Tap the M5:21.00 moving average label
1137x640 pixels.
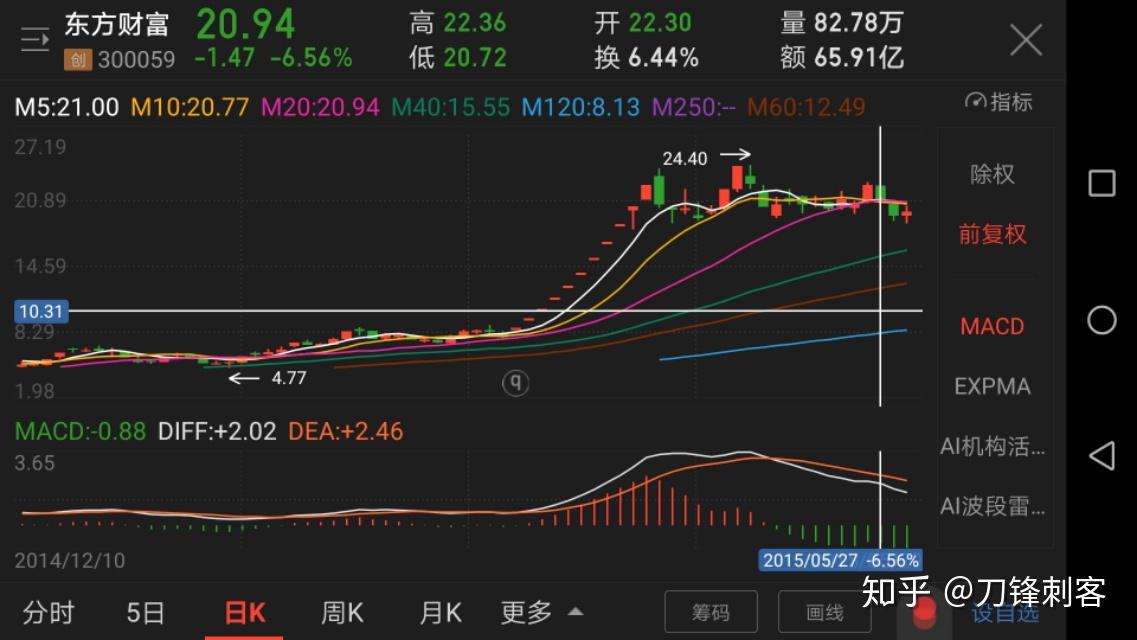pyautogui.click(x=67, y=107)
